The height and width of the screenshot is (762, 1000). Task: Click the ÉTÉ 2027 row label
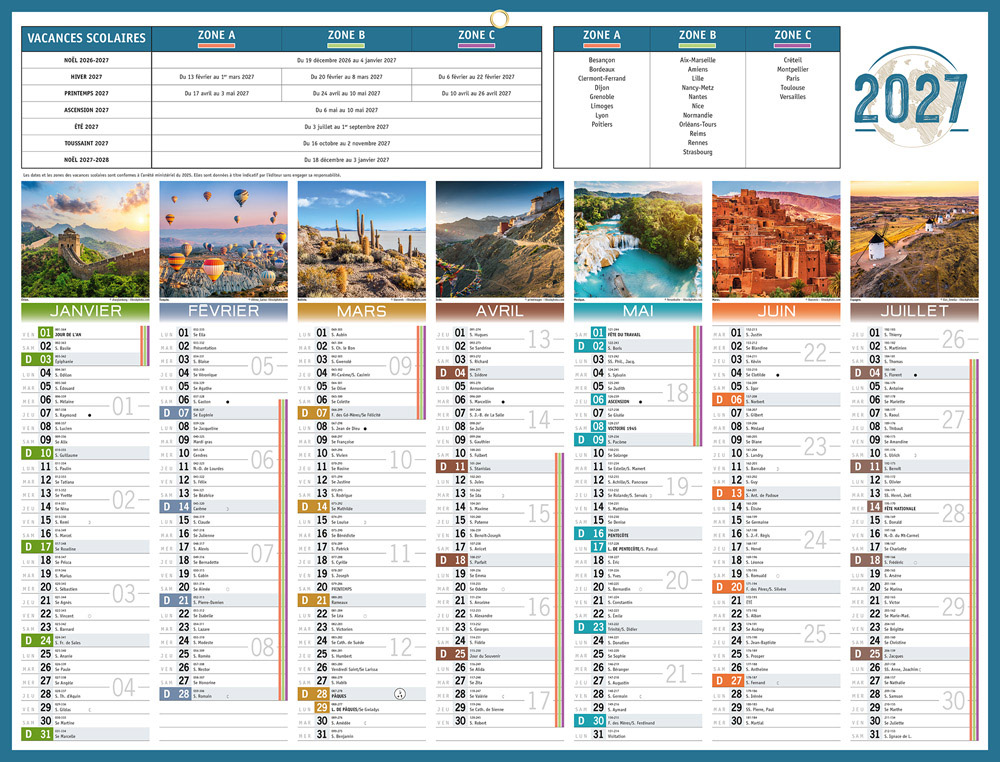coord(87,126)
